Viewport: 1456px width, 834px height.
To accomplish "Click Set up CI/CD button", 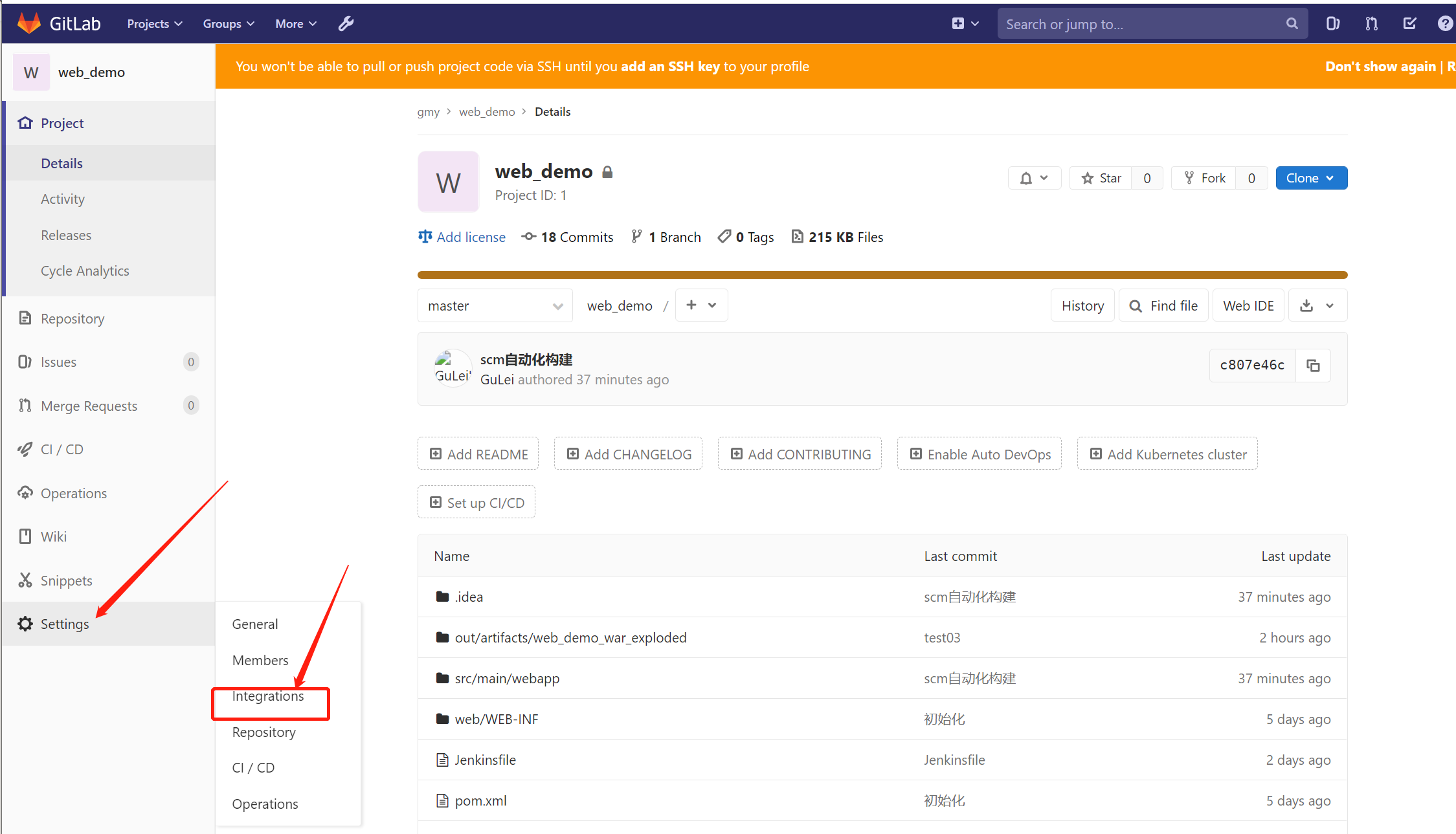I will [476, 503].
